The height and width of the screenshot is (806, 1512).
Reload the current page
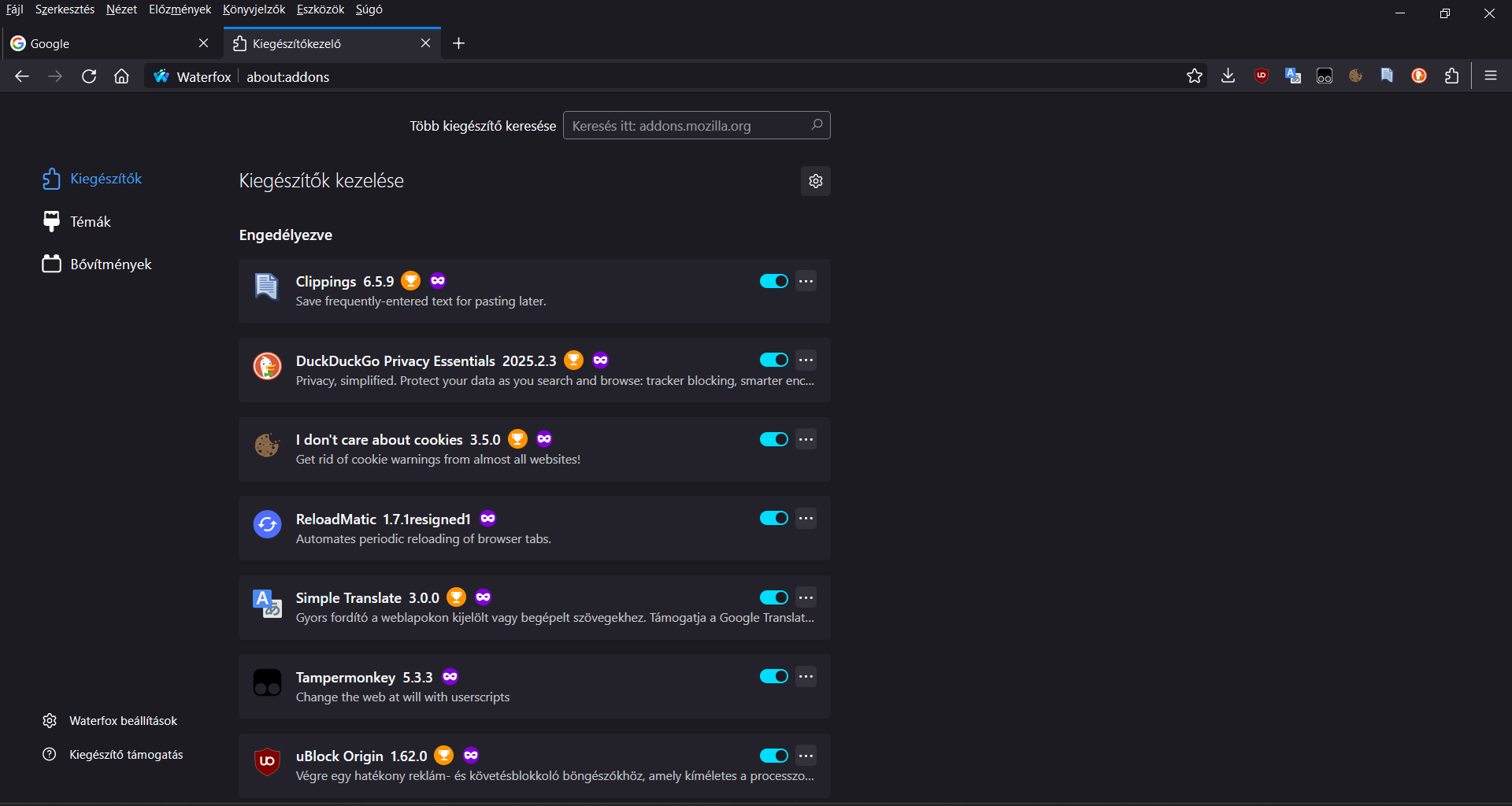coord(89,76)
